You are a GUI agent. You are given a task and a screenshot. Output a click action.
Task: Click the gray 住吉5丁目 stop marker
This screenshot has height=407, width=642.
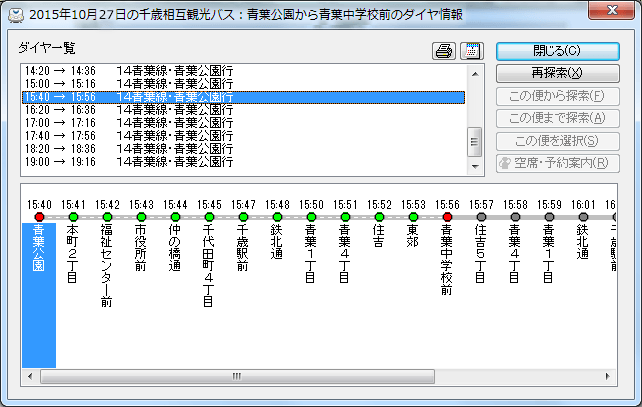481,216
